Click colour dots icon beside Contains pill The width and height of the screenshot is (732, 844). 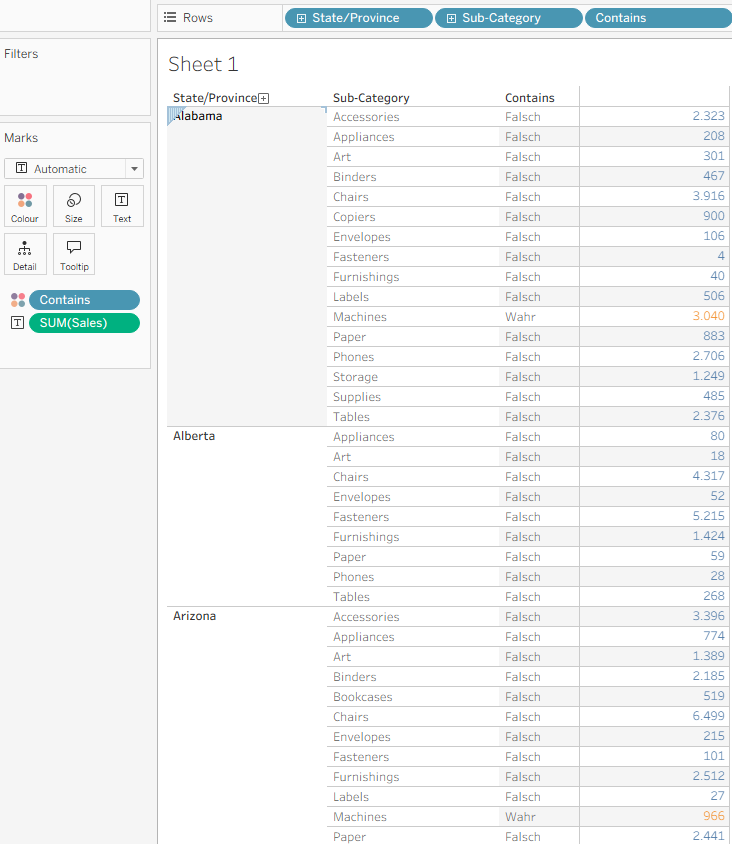click(x=17, y=300)
